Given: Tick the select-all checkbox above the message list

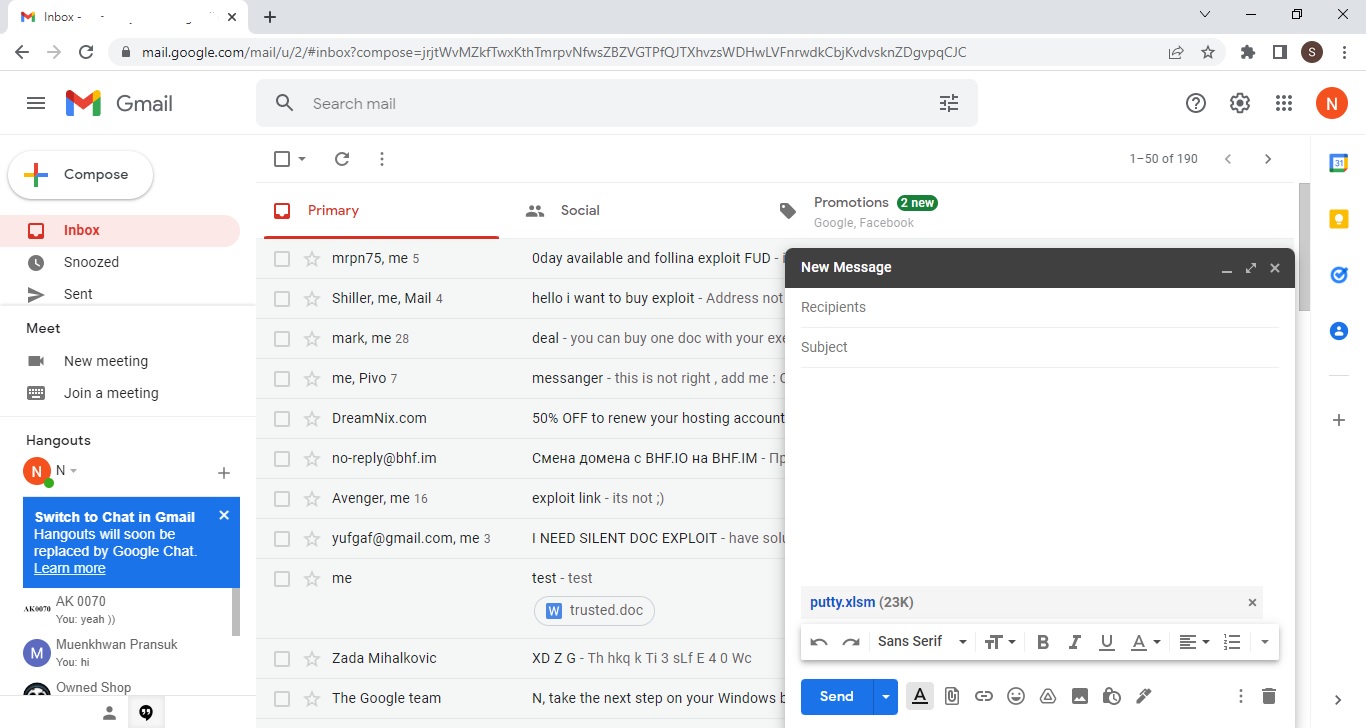Looking at the screenshot, I should tap(282, 159).
